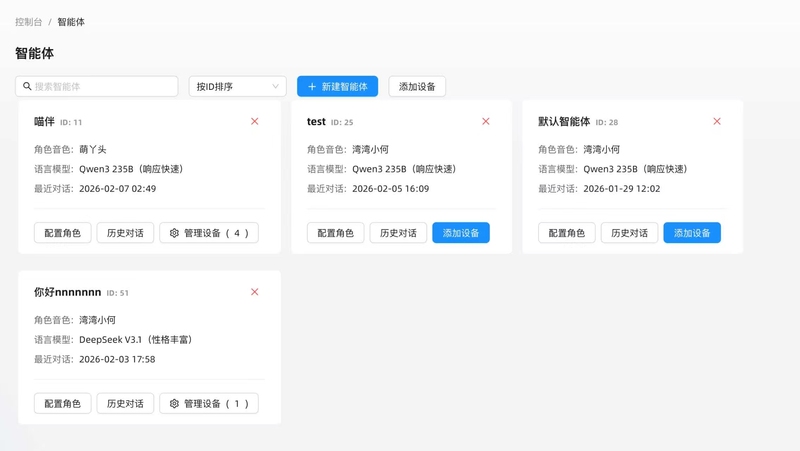Delete the 喵伴 agent via red X
Image resolution: width=800 pixels, height=451 pixels.
click(254, 122)
